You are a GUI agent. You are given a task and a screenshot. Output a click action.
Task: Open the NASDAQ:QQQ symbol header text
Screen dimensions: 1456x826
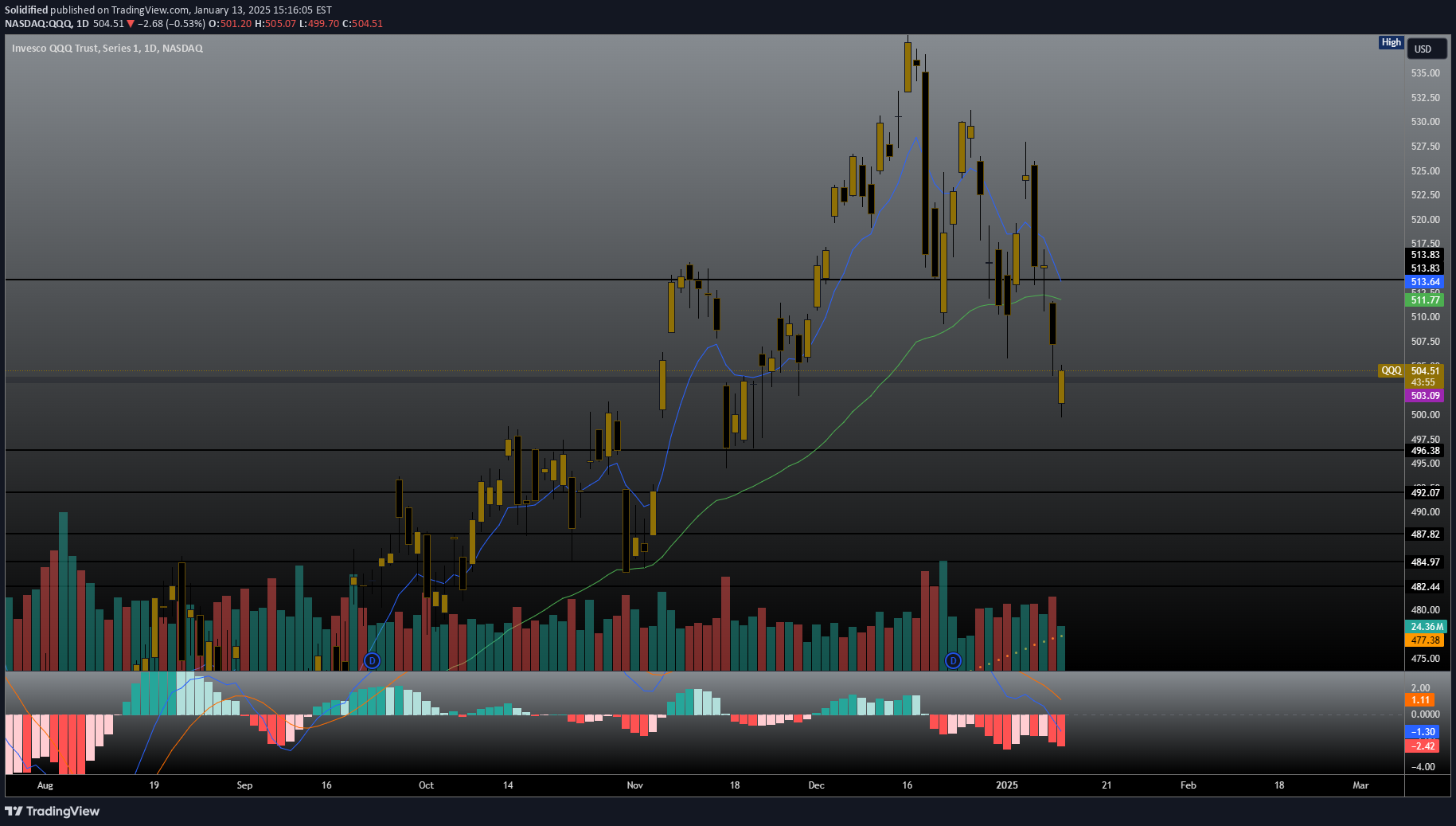point(38,24)
